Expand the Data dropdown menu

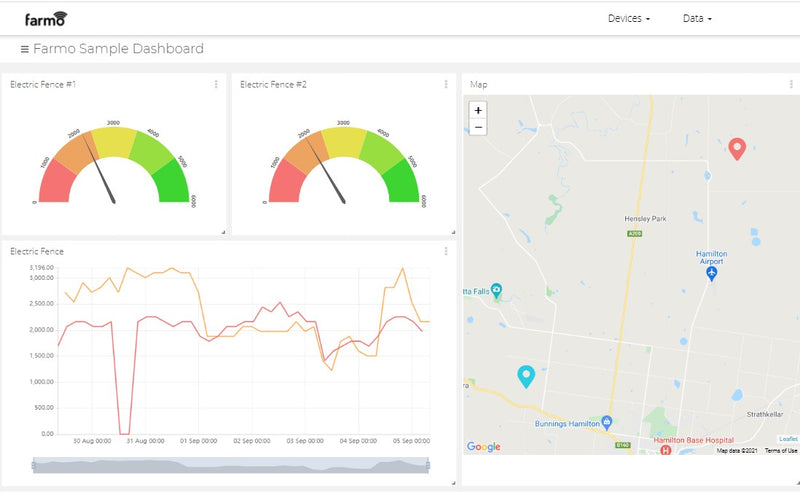point(697,19)
